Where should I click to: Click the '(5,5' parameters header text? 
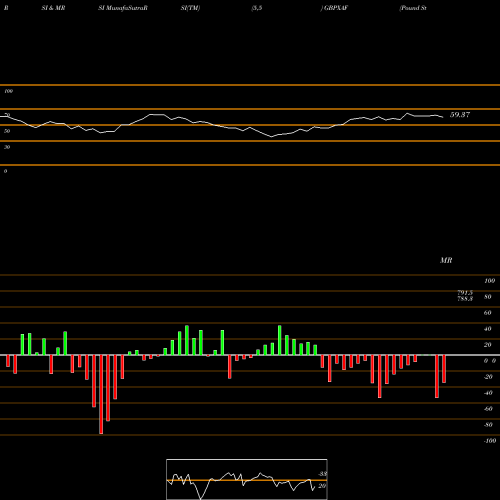click(257, 8)
